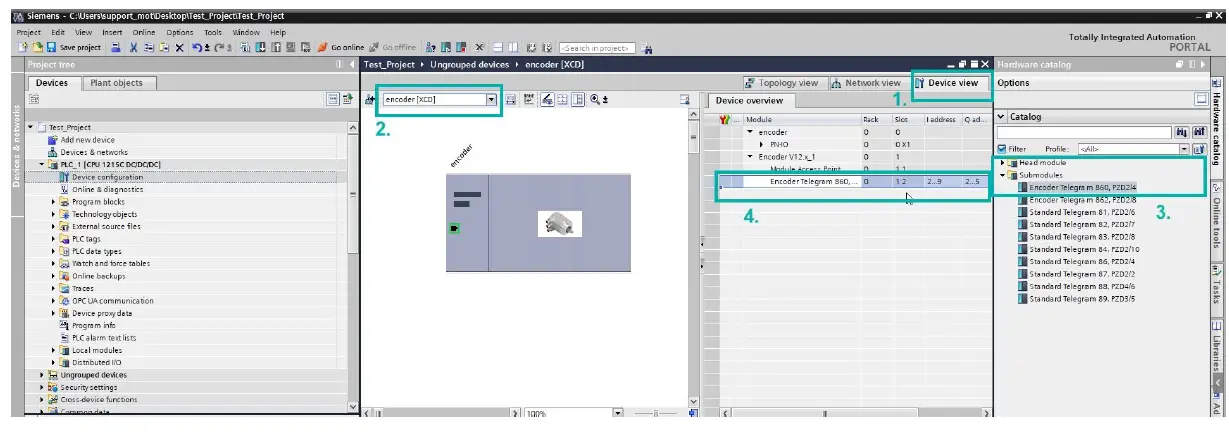Click the show address labels icon in device toolbar

click(x=547, y=99)
